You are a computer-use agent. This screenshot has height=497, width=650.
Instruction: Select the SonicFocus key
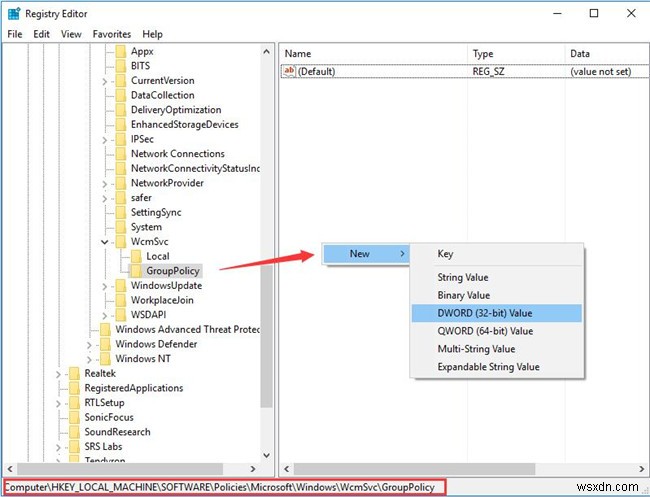coord(109,417)
